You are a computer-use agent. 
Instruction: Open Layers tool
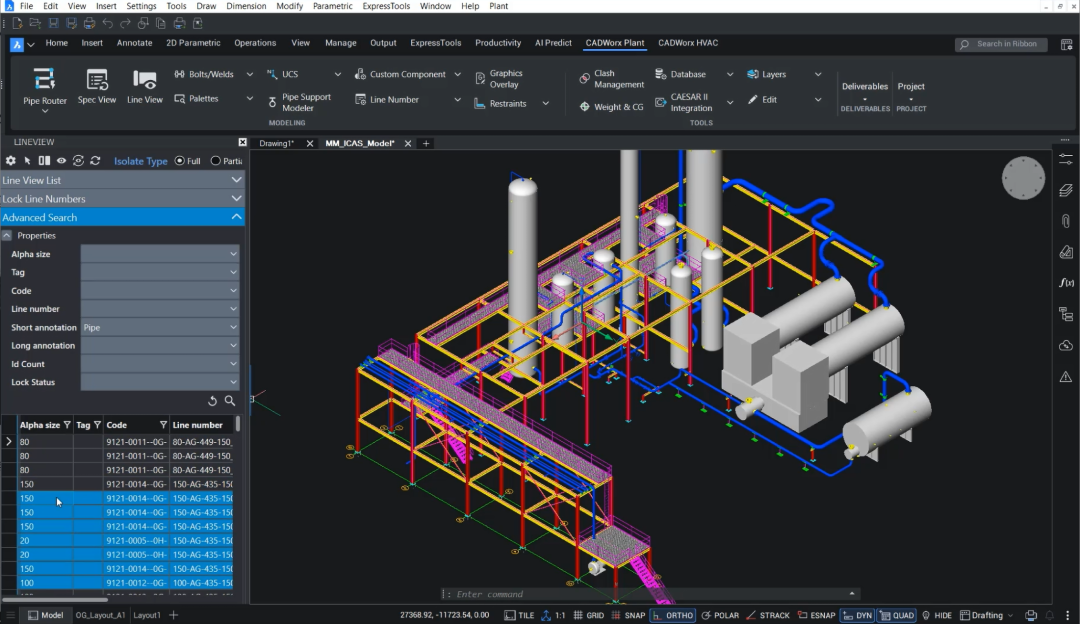[x=767, y=74]
